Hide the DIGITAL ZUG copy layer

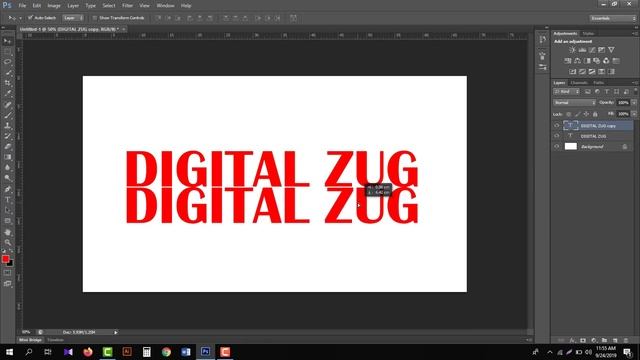pos(557,126)
